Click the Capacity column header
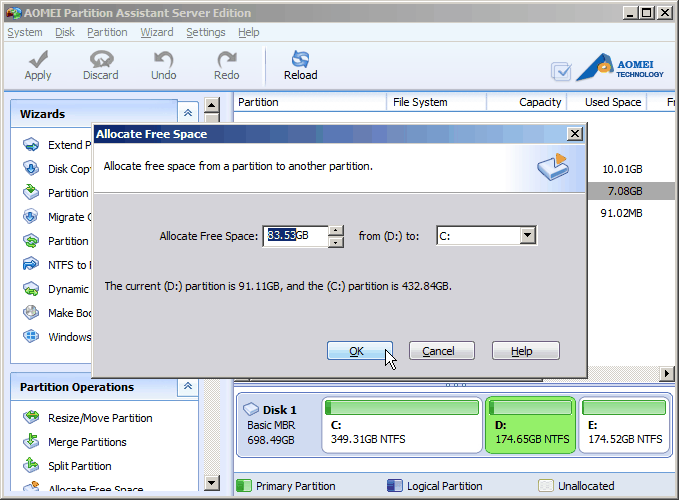The height and width of the screenshot is (500, 679). pos(527,102)
